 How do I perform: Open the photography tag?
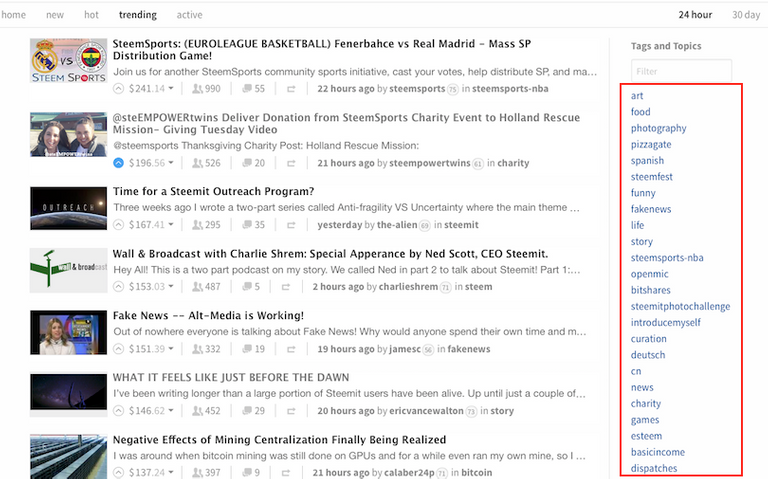[x=658, y=128]
